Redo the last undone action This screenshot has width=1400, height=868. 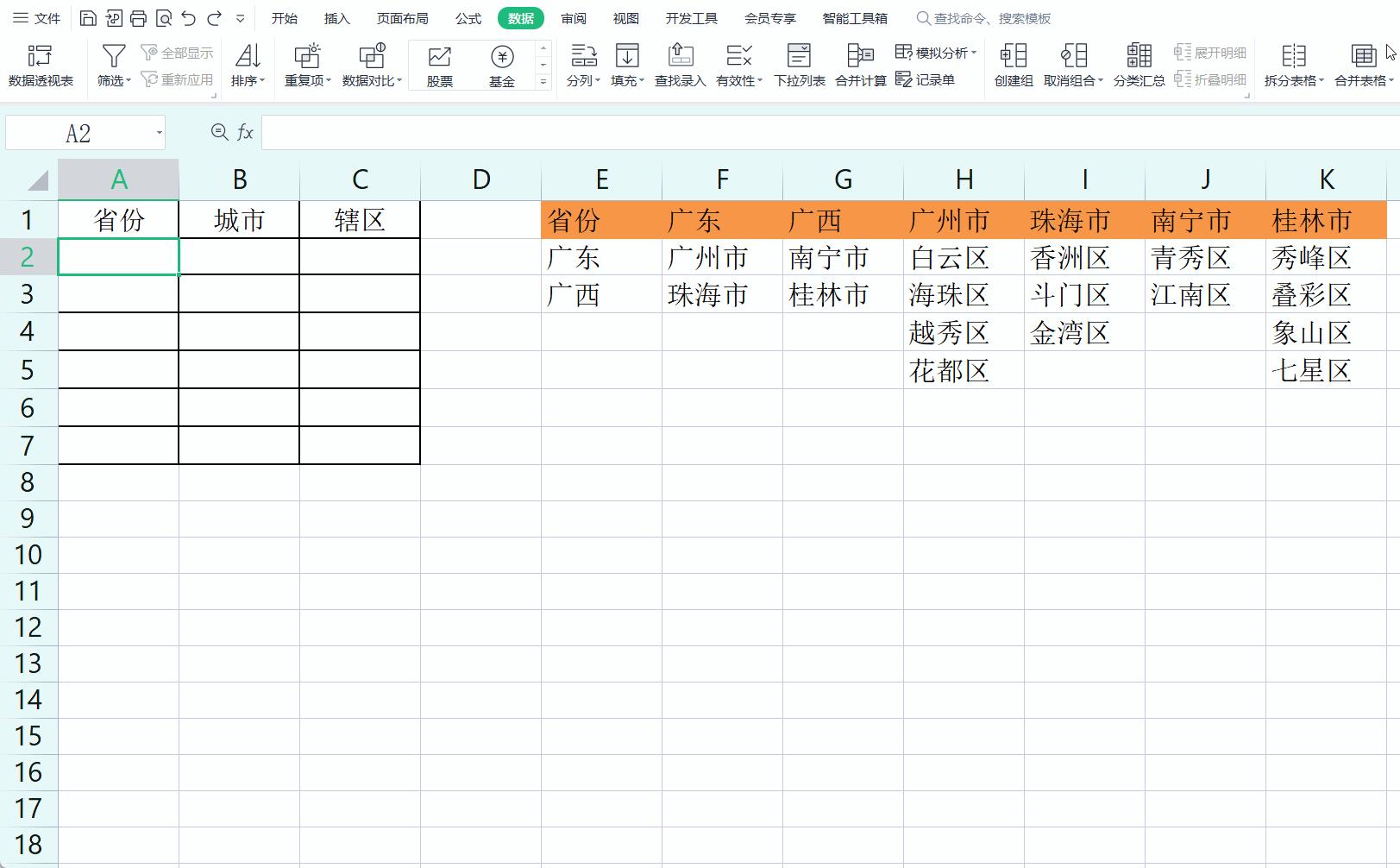215,18
